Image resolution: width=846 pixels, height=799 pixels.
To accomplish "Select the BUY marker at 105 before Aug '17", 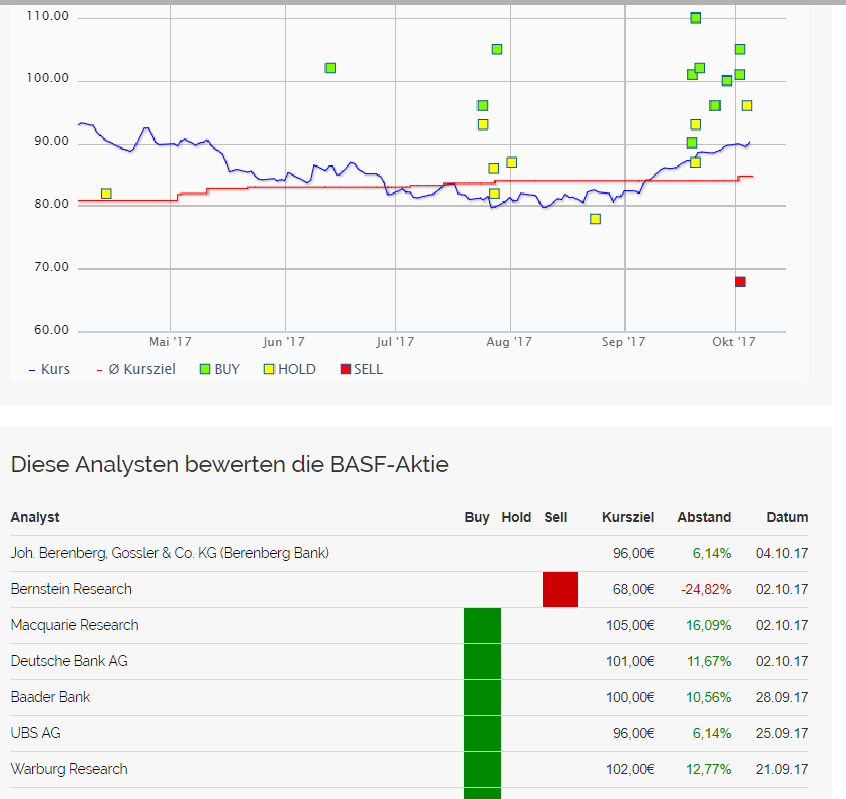I will tap(497, 49).
